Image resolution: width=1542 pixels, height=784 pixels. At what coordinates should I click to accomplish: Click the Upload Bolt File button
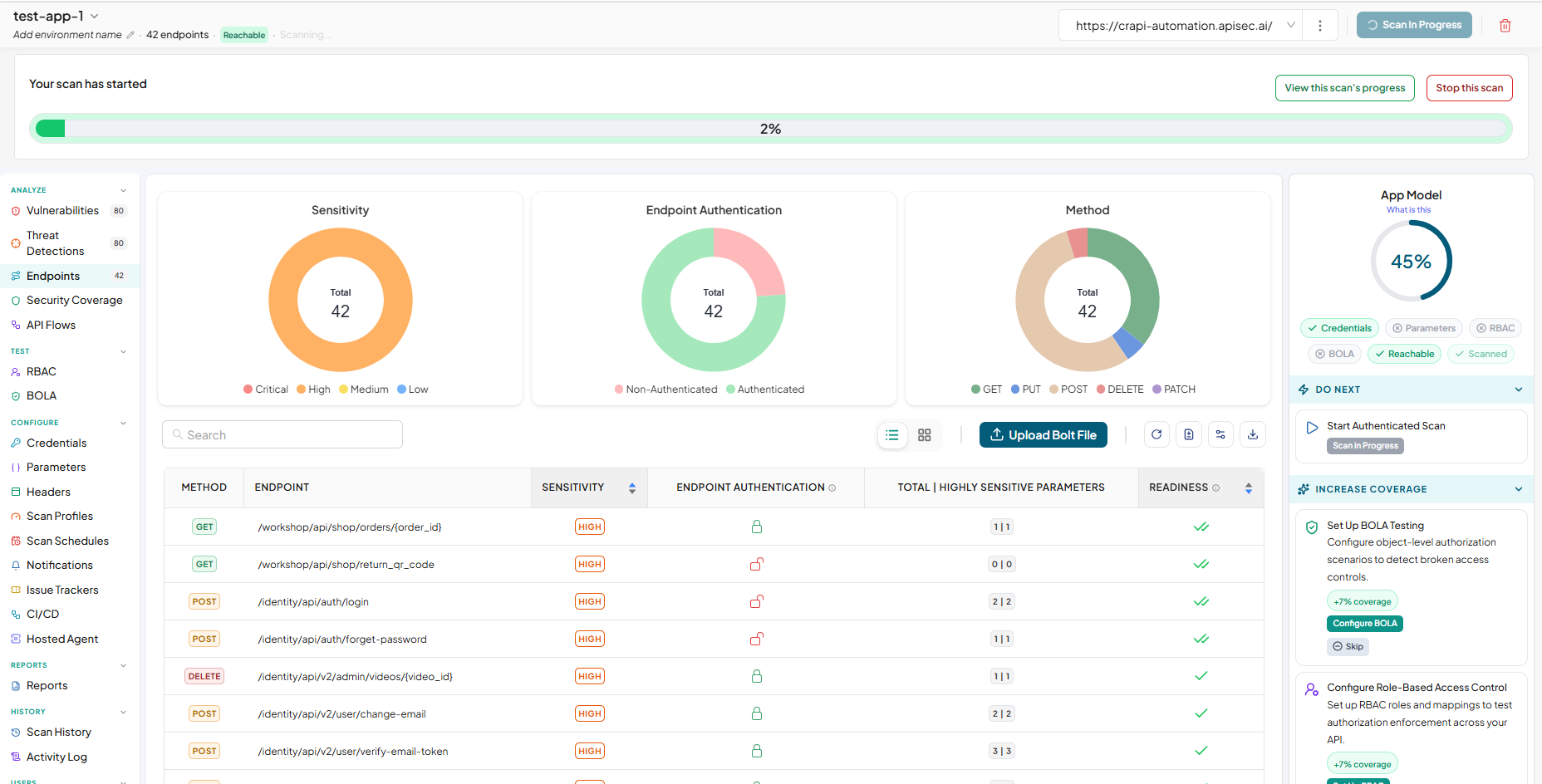pos(1044,435)
